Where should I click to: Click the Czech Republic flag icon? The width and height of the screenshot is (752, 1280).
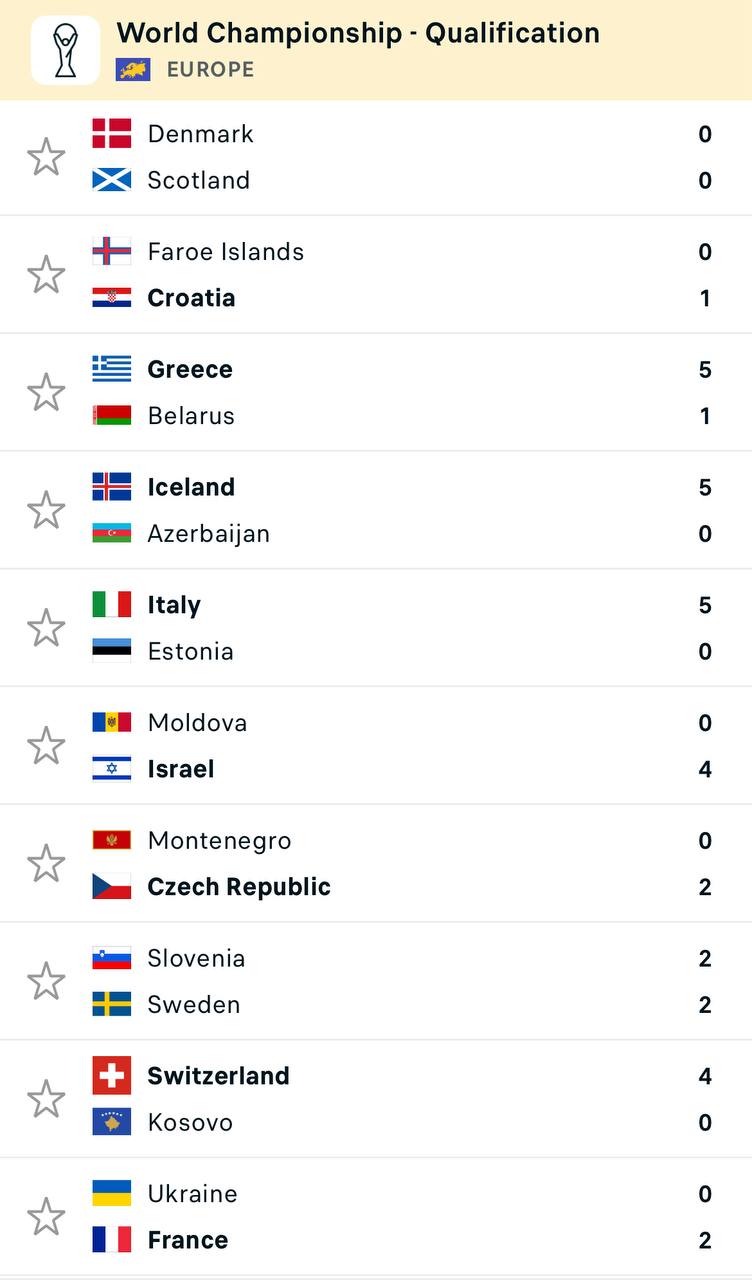click(112, 887)
